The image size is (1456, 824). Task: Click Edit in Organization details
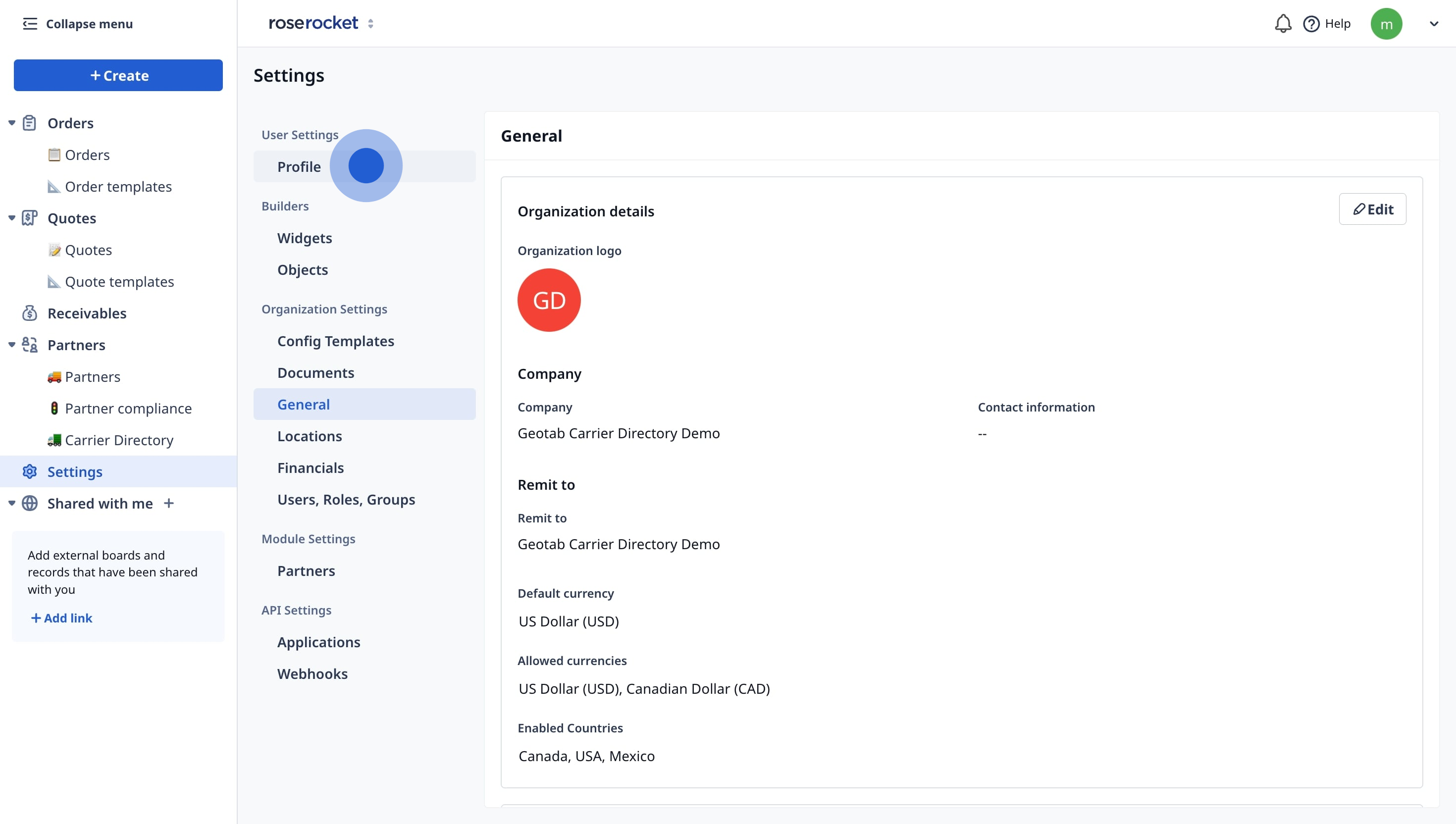tap(1372, 209)
